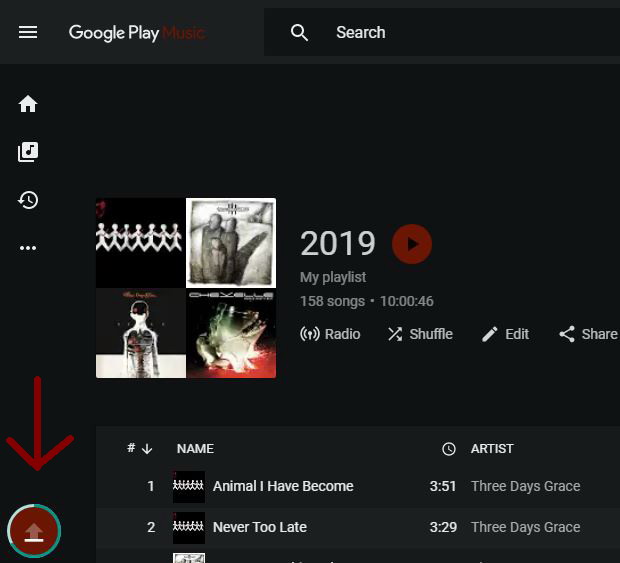Open the sidebar more options dots

pos(28,248)
